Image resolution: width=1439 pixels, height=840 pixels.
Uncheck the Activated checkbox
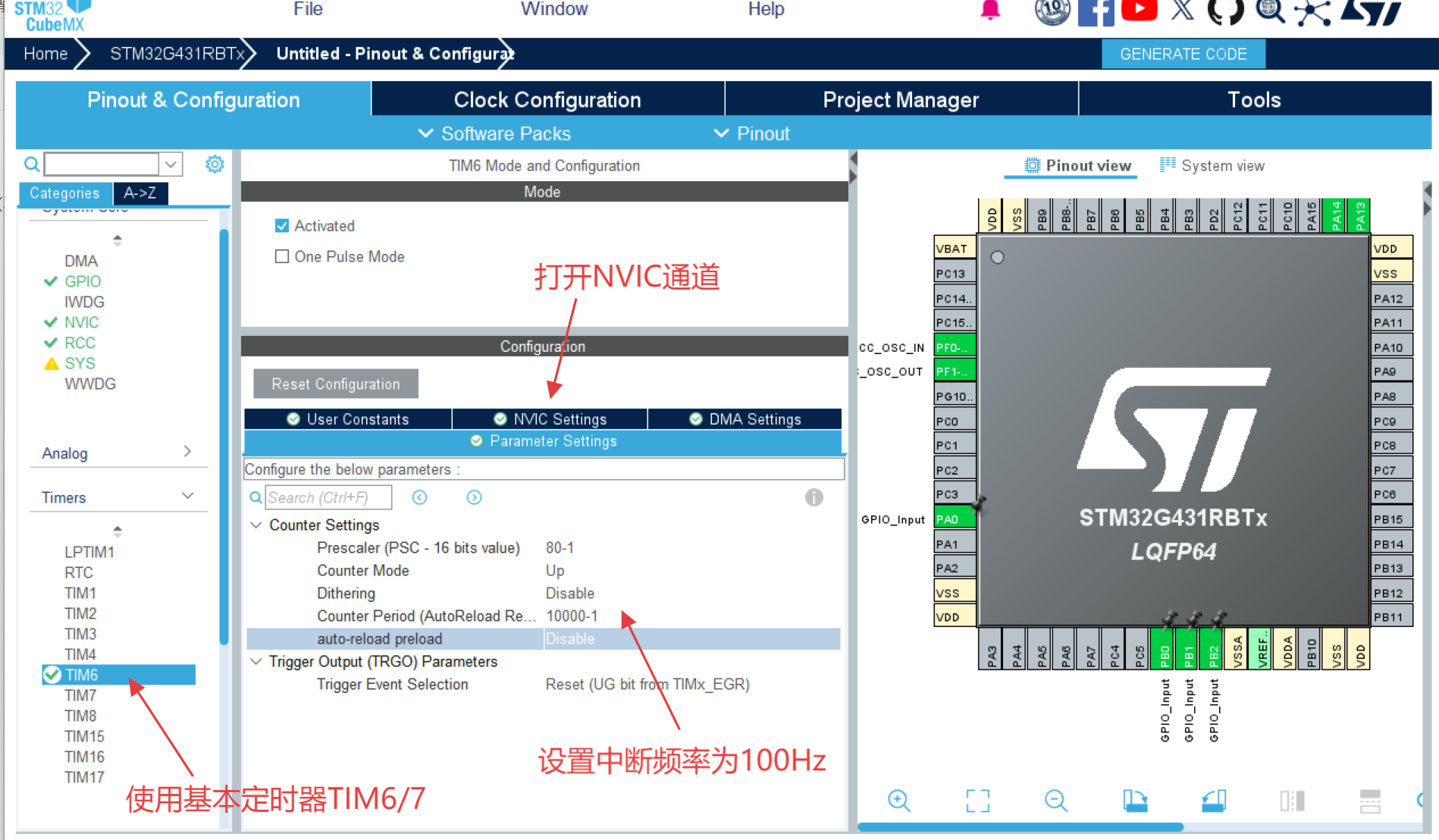click(x=282, y=226)
